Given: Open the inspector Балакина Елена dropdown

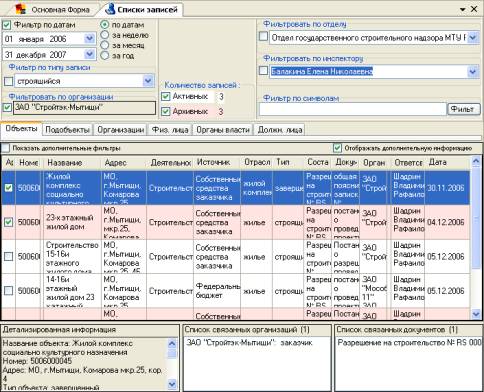Looking at the screenshot, I should 473,71.
